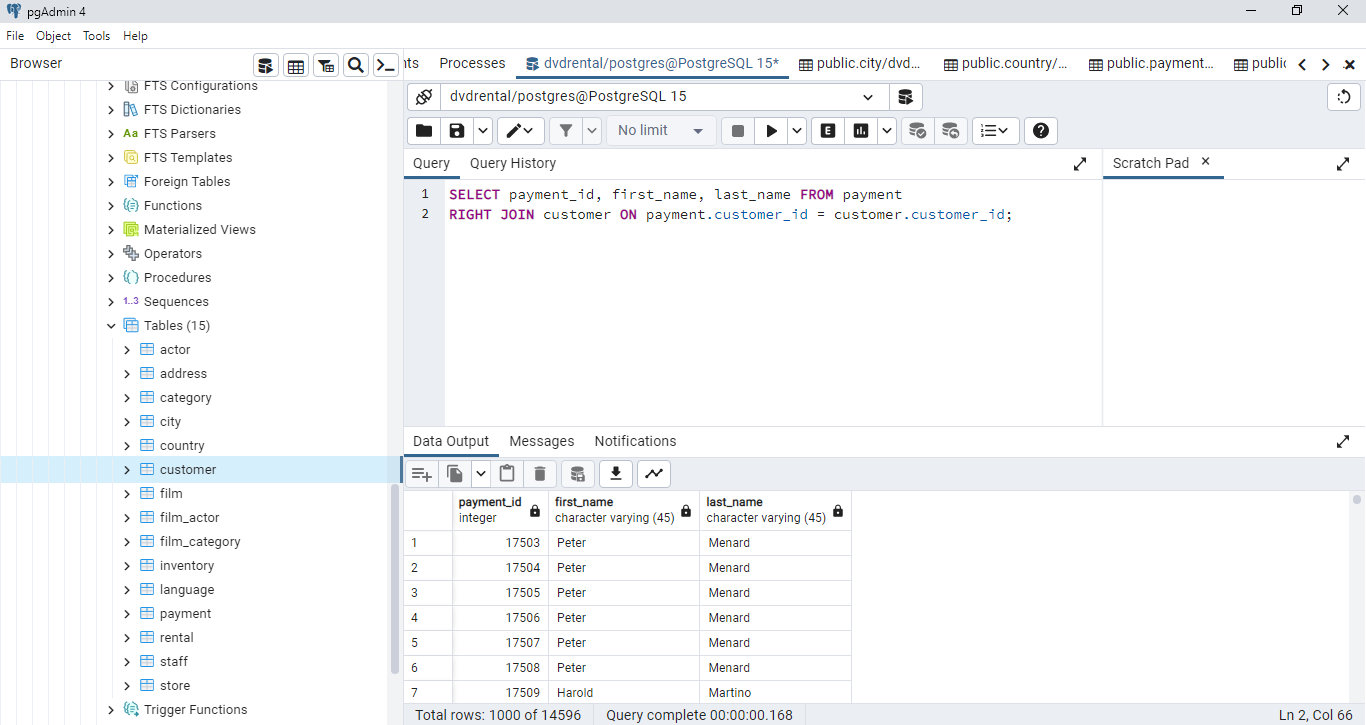Click the Explain (E) button
The image size is (1366, 725).
(827, 131)
